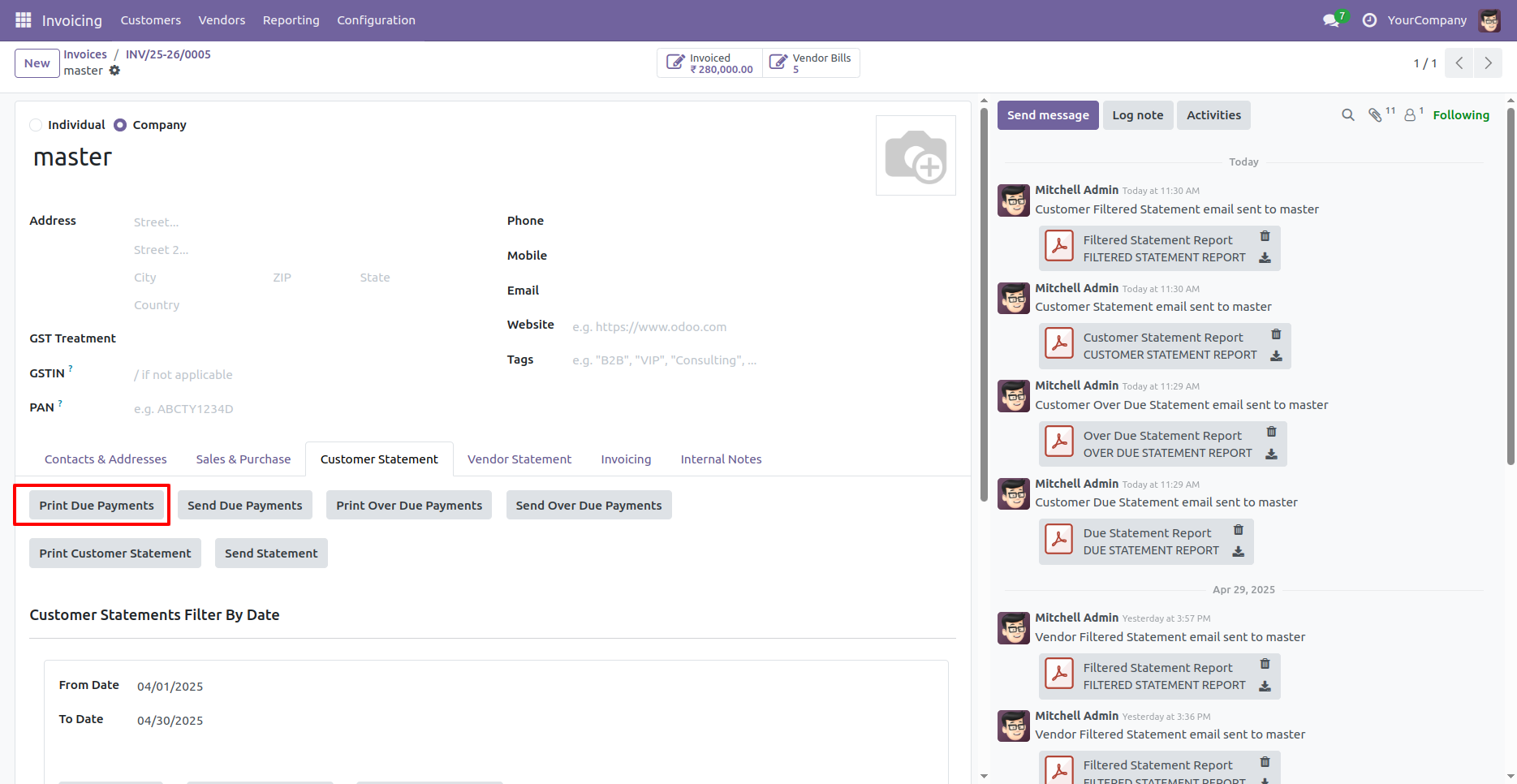
Task: Open the Configuration menu
Action: [376, 19]
